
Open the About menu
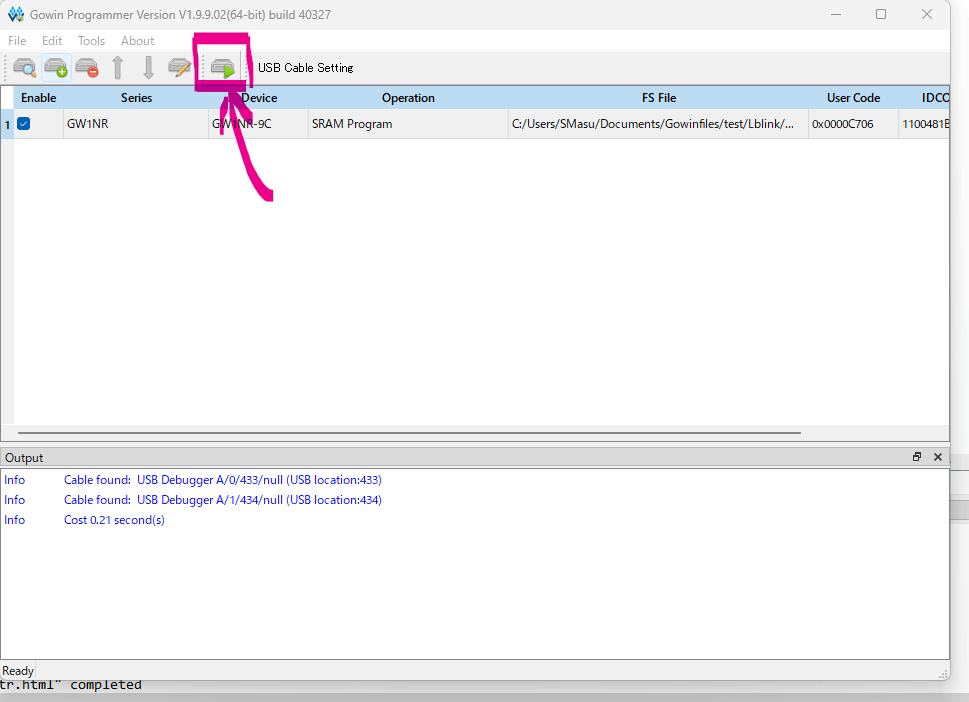pos(137,41)
